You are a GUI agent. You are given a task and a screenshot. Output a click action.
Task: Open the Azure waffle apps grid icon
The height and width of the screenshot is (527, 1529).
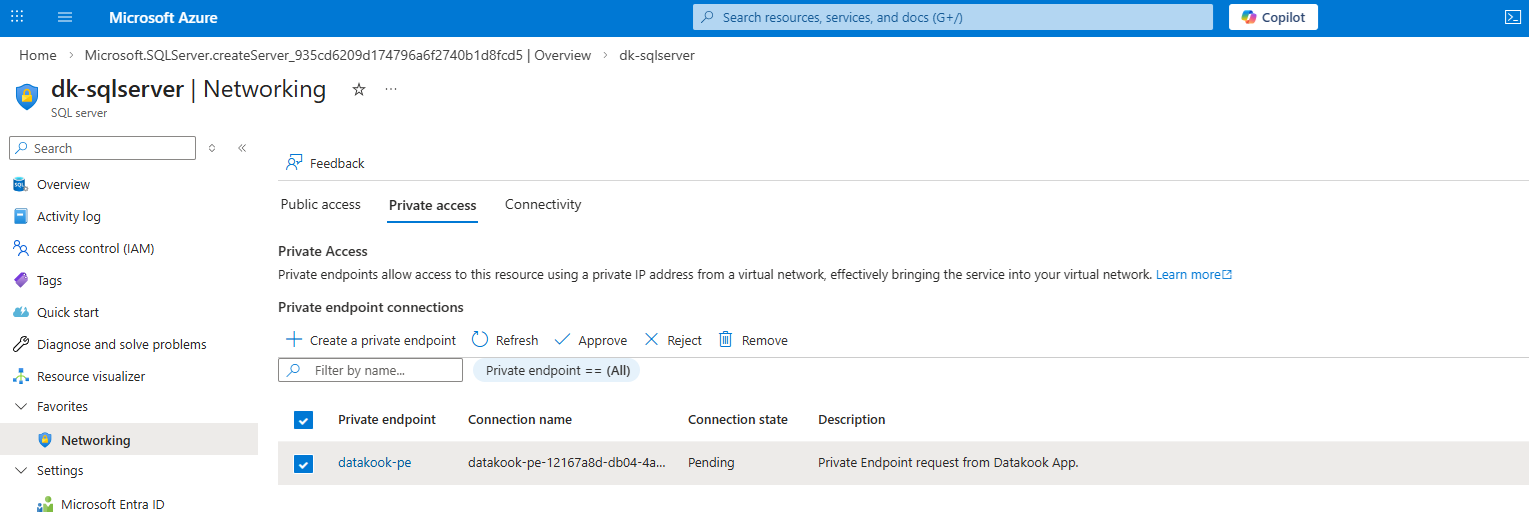(x=17, y=17)
